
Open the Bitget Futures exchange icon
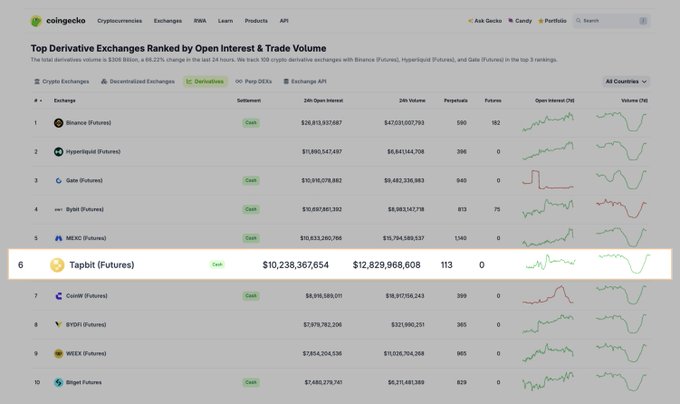(59, 382)
